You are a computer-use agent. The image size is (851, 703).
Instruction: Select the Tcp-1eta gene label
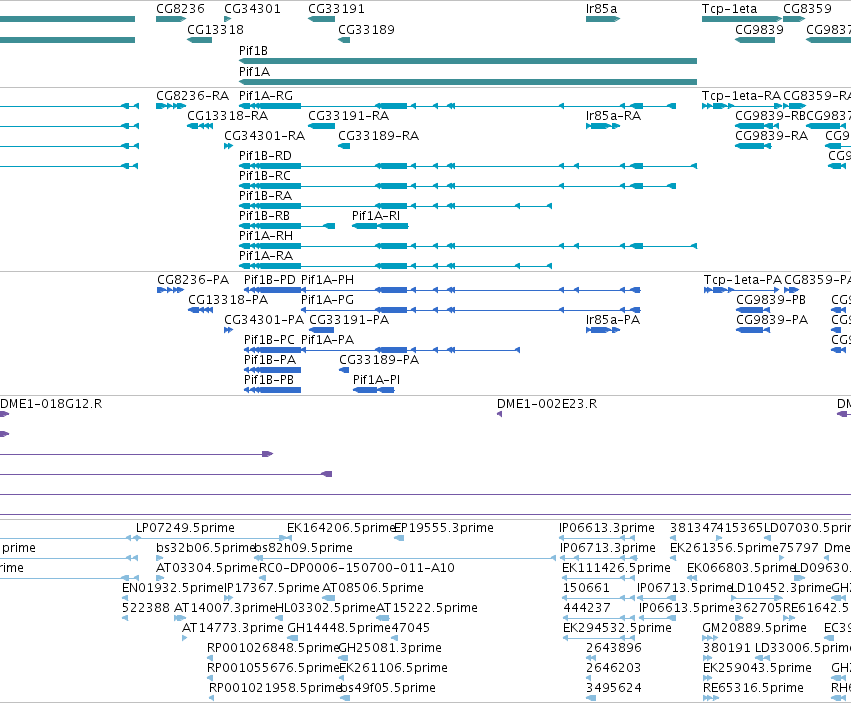point(729,9)
